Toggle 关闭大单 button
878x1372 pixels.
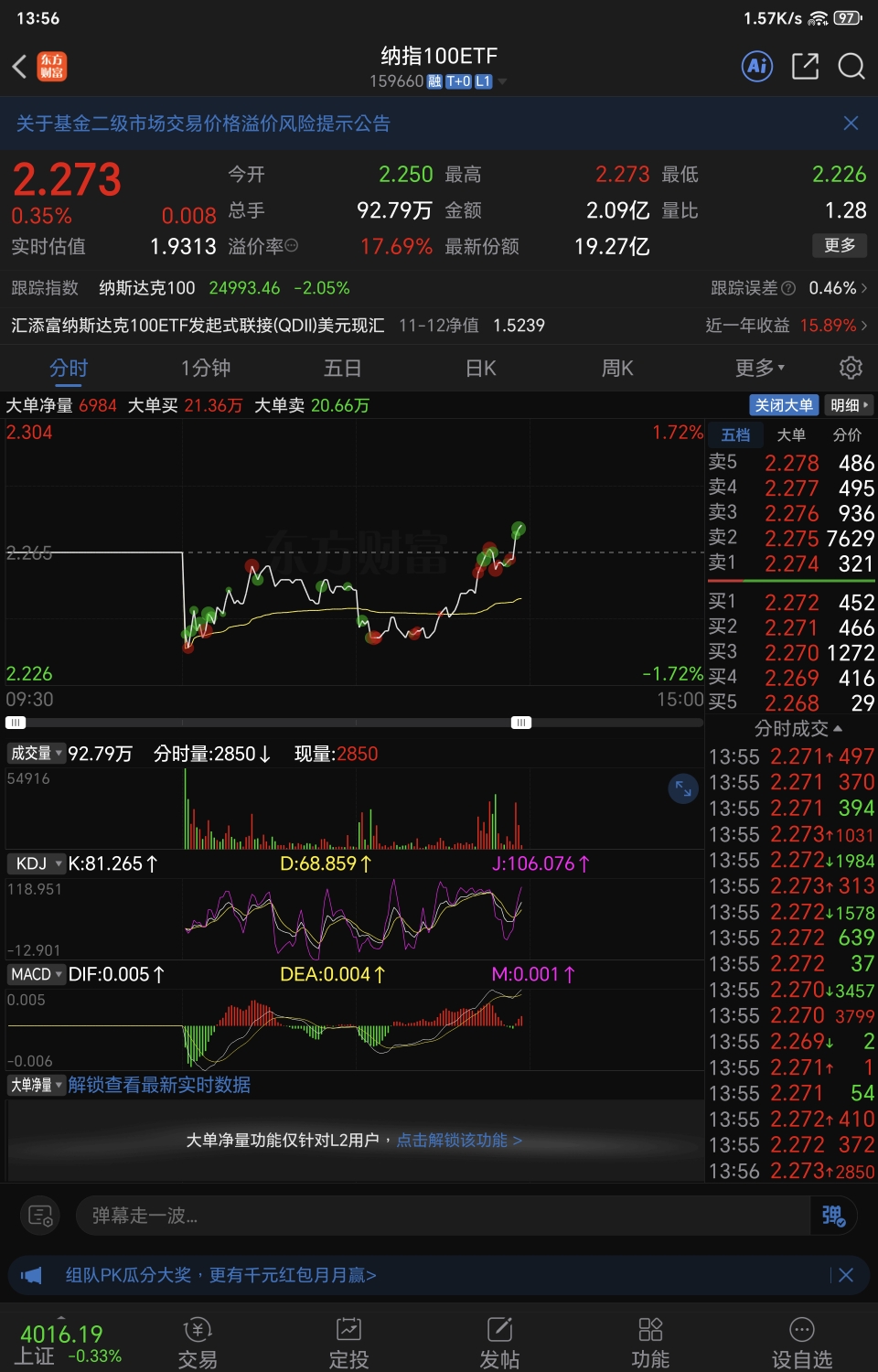pos(784,405)
